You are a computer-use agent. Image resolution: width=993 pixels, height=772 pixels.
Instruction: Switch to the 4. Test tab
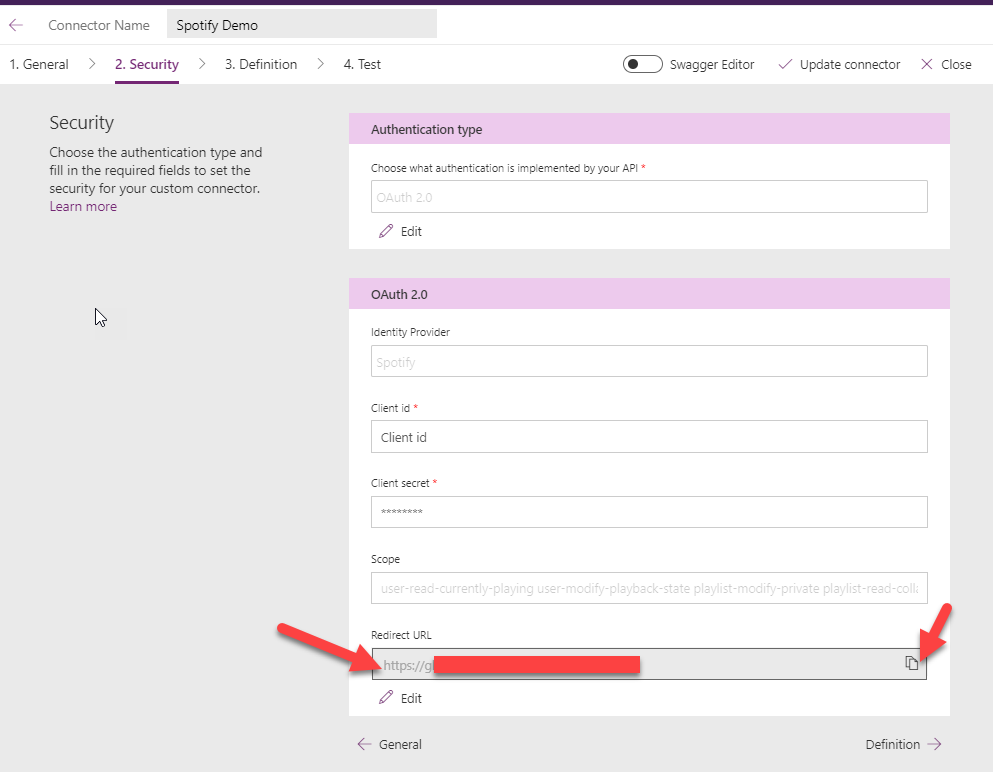[362, 64]
